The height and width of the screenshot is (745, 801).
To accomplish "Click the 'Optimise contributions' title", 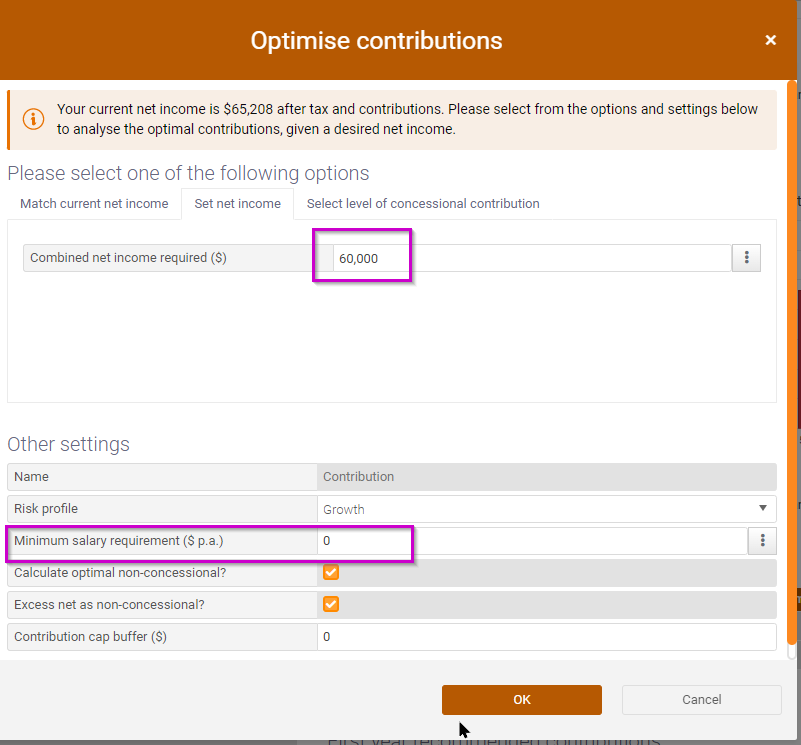I will click(376, 41).
